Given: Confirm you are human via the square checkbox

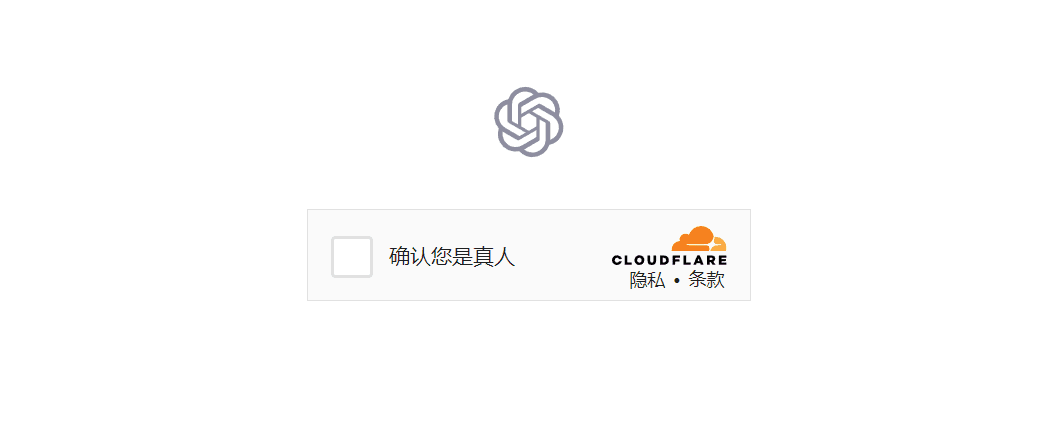Looking at the screenshot, I should (352, 257).
